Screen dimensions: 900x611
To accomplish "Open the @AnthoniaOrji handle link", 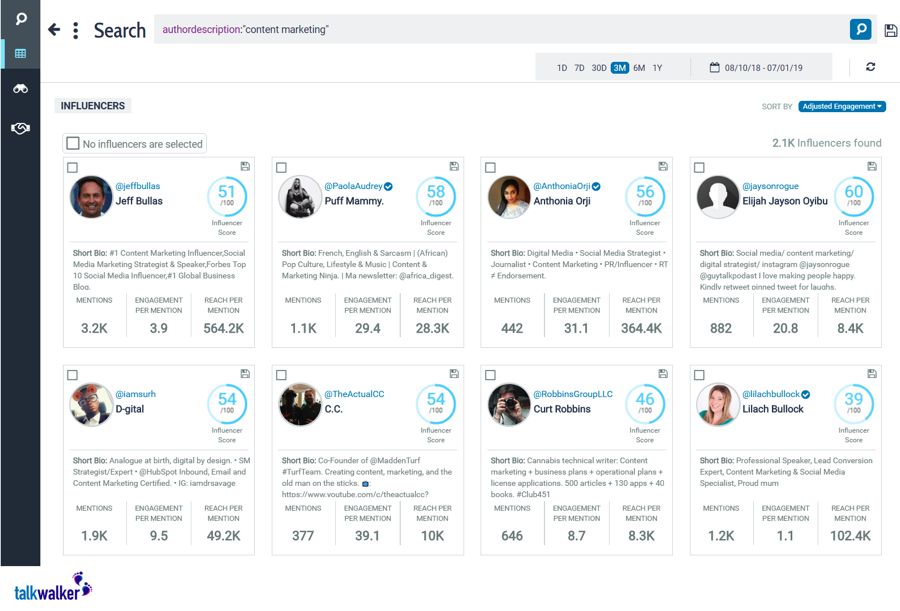I will [561, 186].
